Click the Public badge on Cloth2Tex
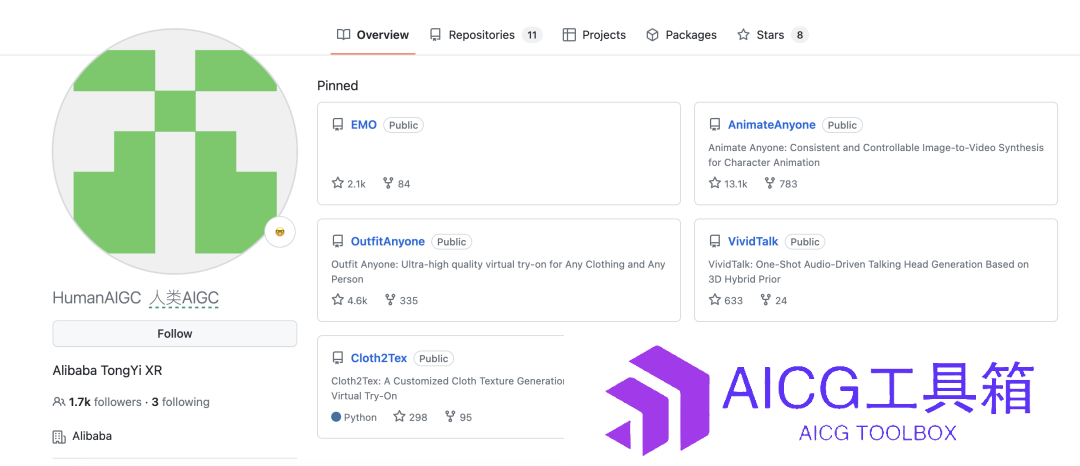 [x=434, y=358]
